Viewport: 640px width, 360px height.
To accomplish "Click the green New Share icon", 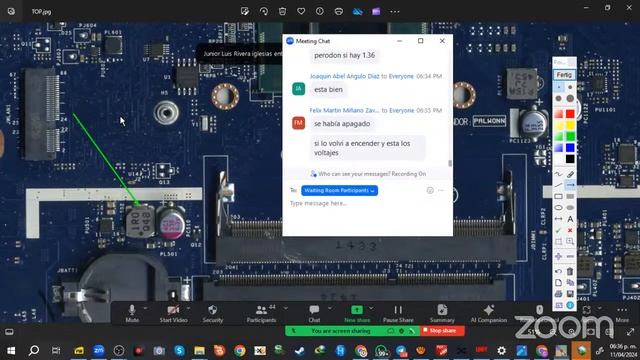I will pos(357,310).
